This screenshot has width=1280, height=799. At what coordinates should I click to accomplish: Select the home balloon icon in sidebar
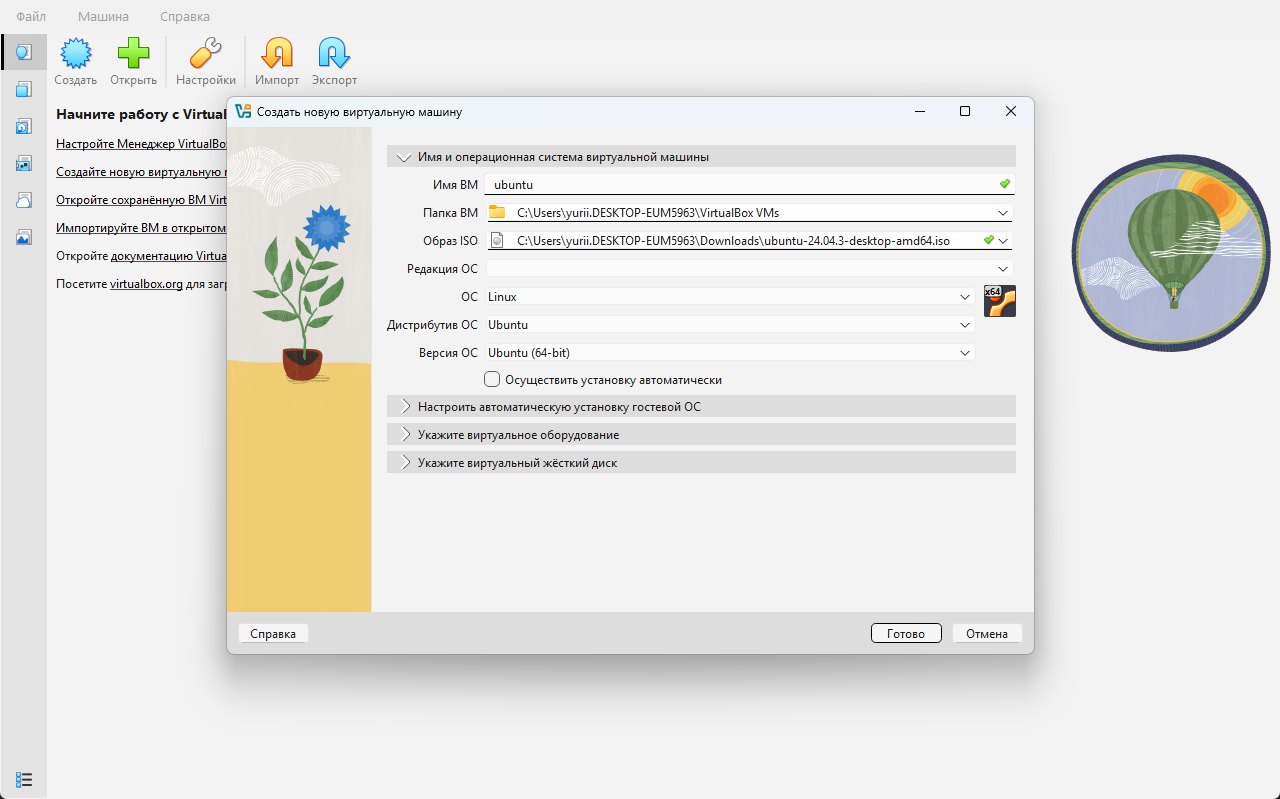pos(24,52)
